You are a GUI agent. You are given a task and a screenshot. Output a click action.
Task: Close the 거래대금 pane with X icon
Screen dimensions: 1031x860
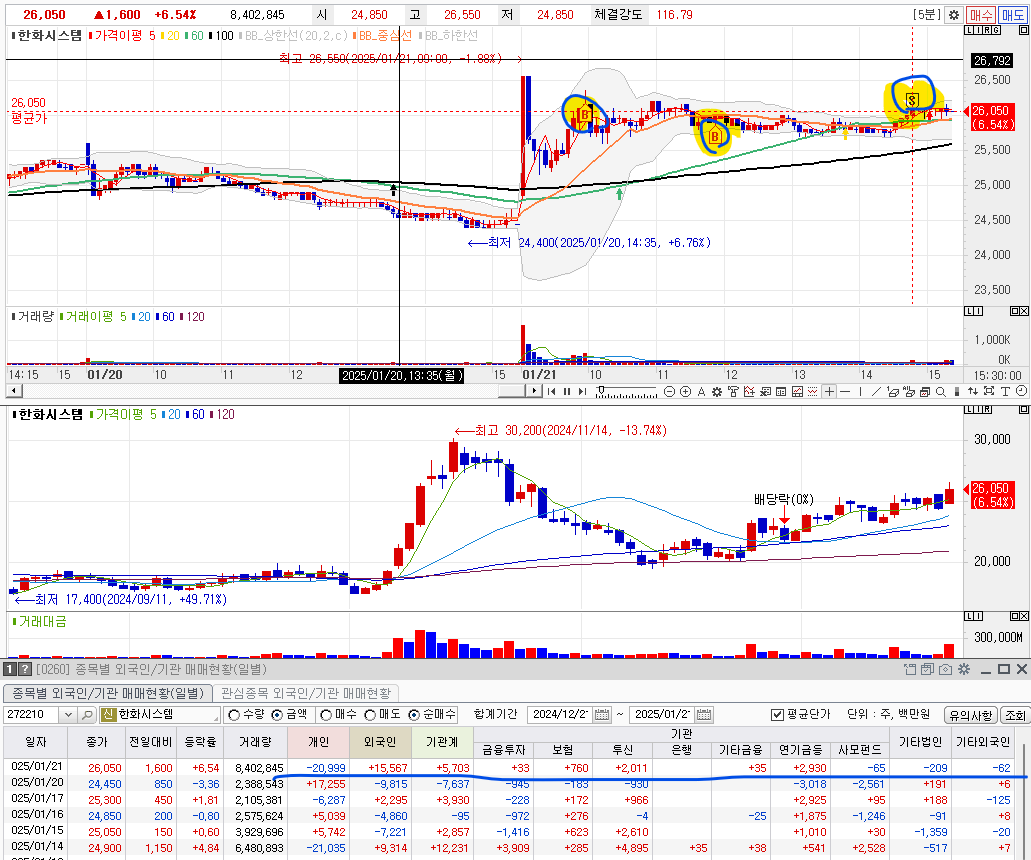tap(1024, 616)
